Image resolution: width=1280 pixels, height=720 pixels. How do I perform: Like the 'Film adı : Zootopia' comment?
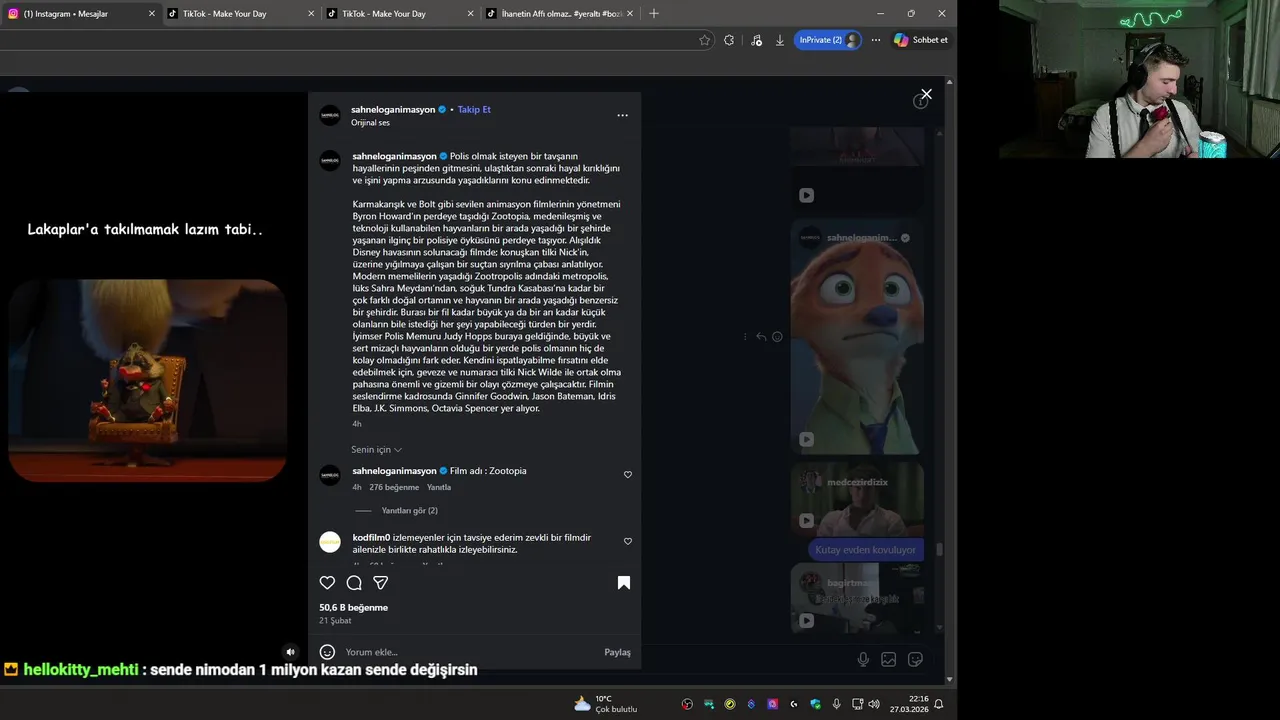point(628,475)
